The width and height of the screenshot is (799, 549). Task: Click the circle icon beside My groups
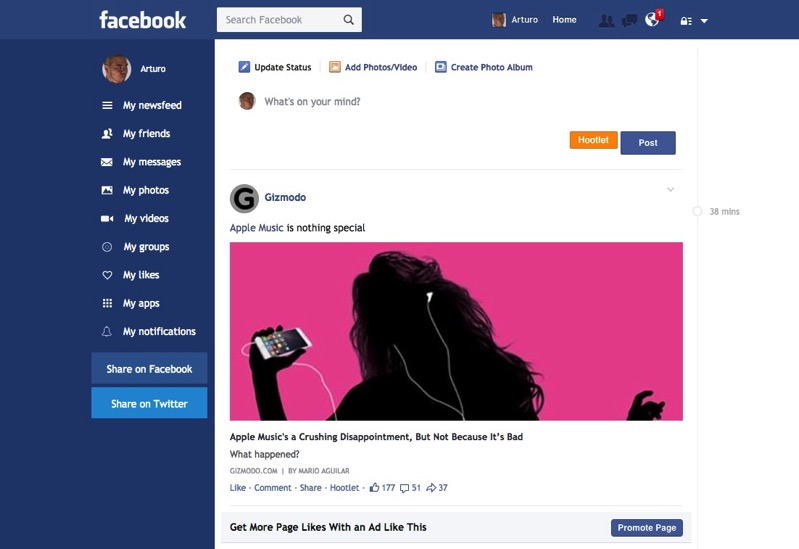tap(107, 247)
